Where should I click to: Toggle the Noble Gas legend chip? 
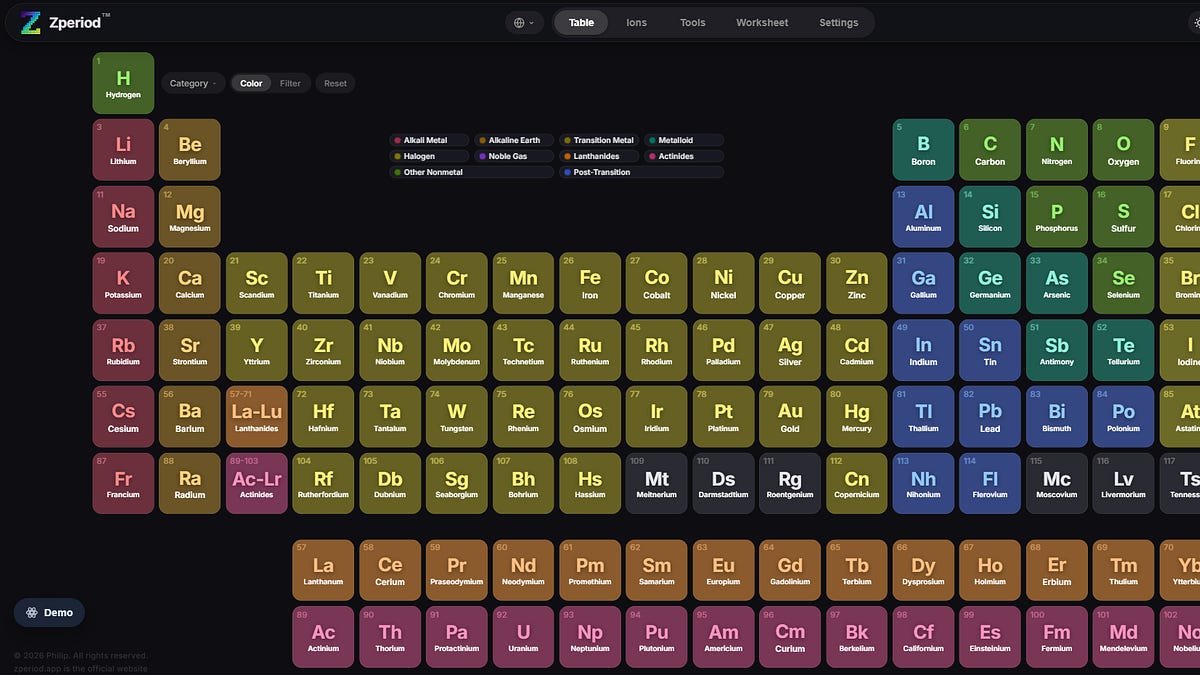[513, 156]
